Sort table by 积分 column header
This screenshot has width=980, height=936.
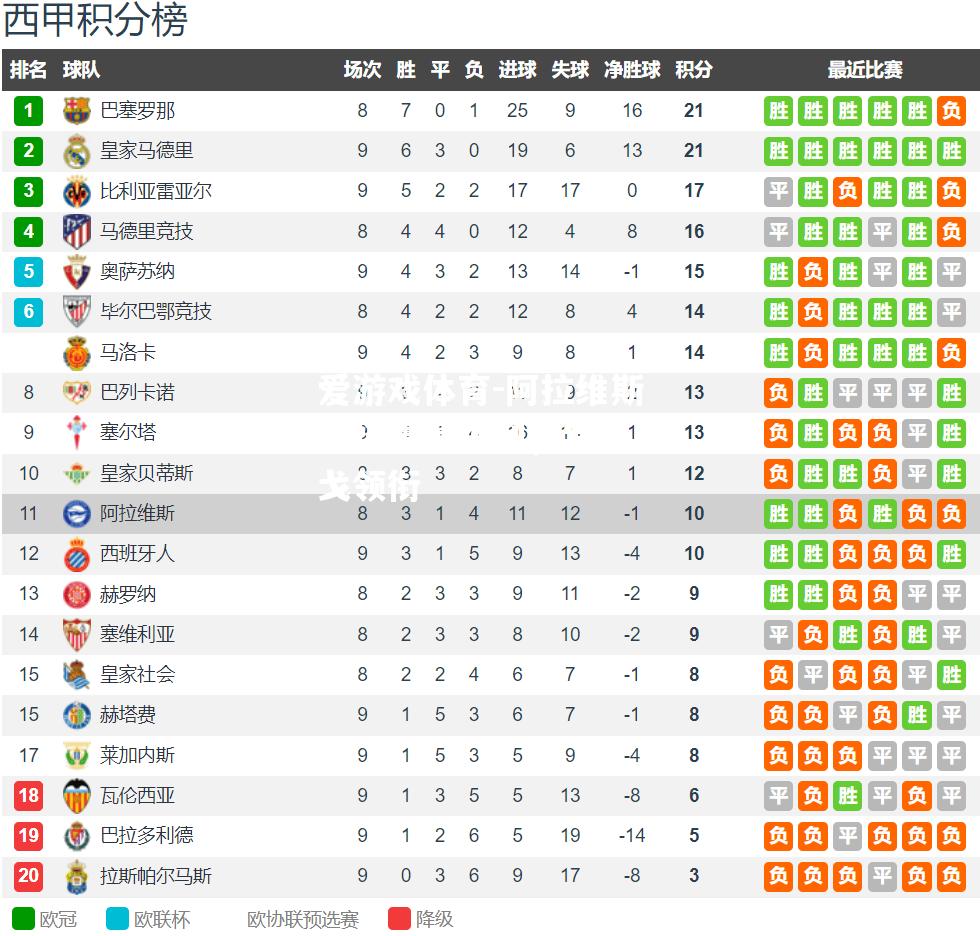point(694,69)
